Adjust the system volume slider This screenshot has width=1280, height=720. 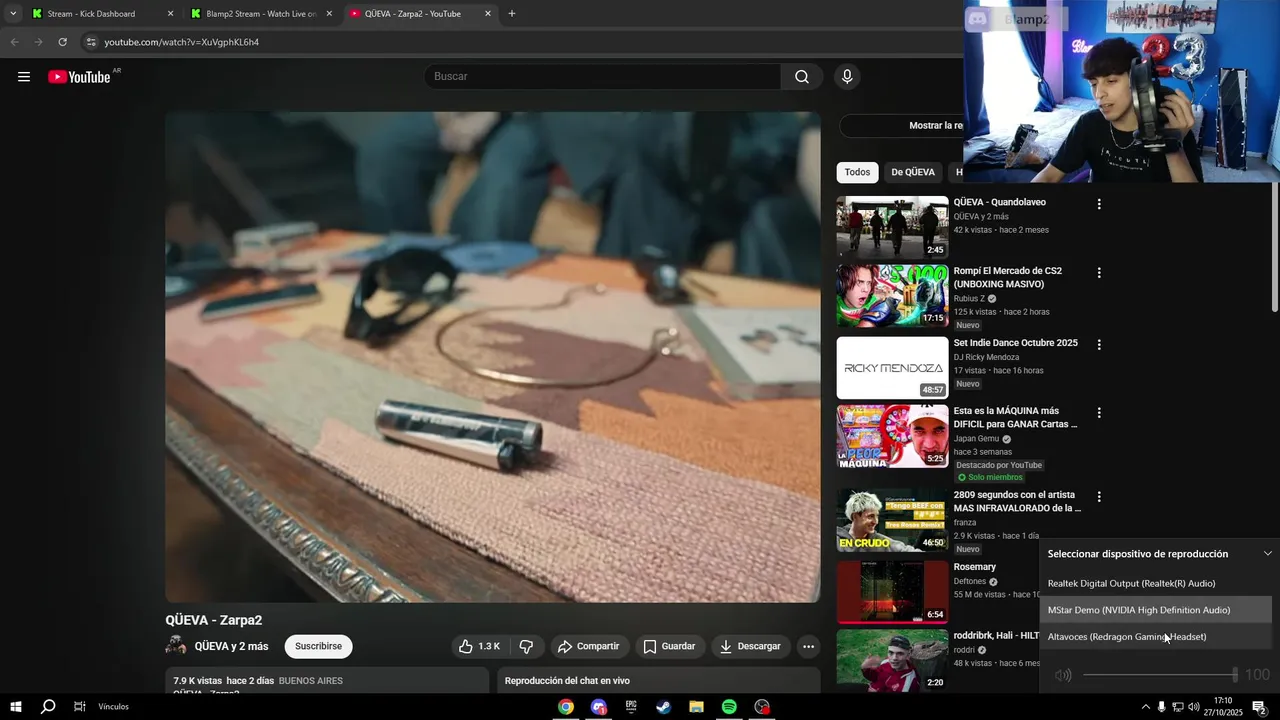pos(1160,675)
